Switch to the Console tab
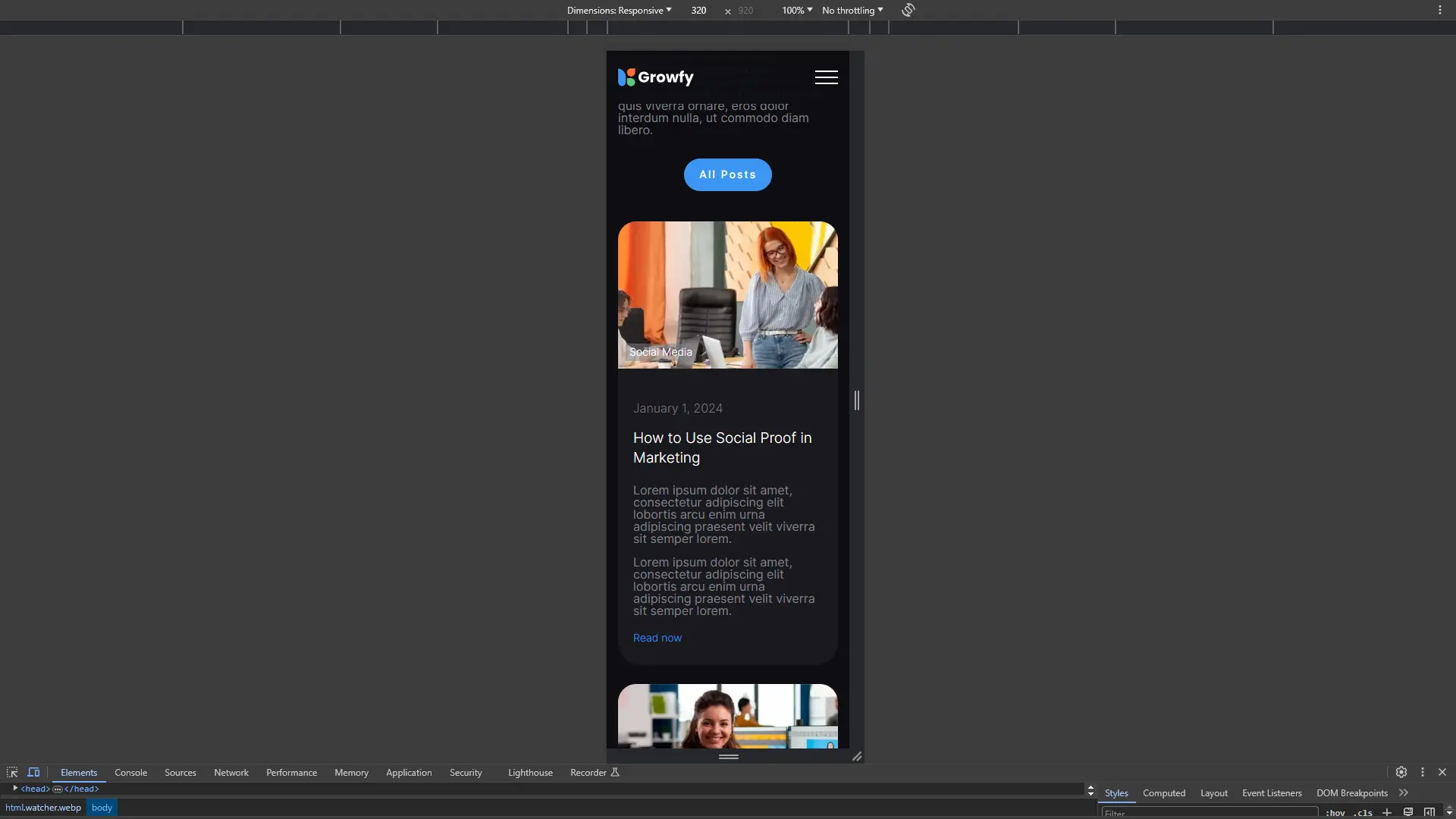The width and height of the screenshot is (1456, 819). [x=130, y=772]
